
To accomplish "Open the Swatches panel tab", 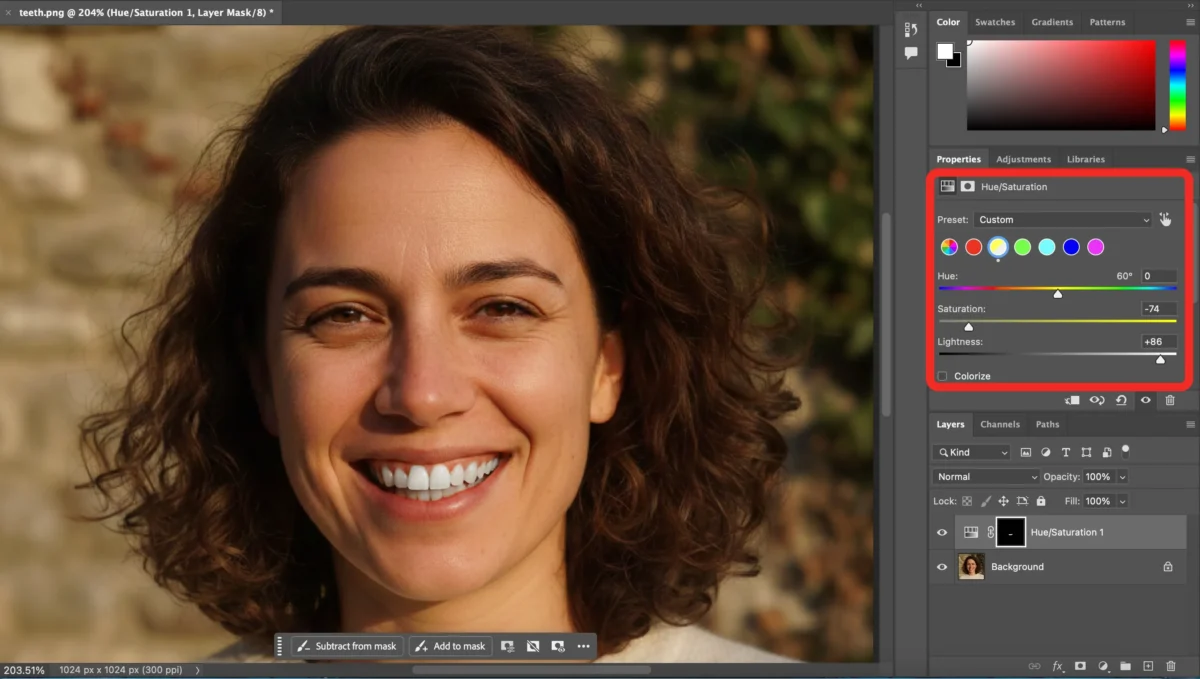I will click(x=995, y=21).
